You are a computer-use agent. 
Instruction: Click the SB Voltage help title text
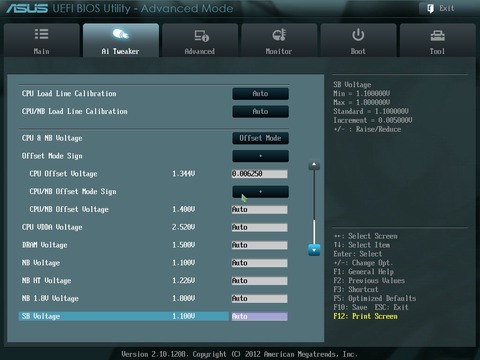(352, 85)
